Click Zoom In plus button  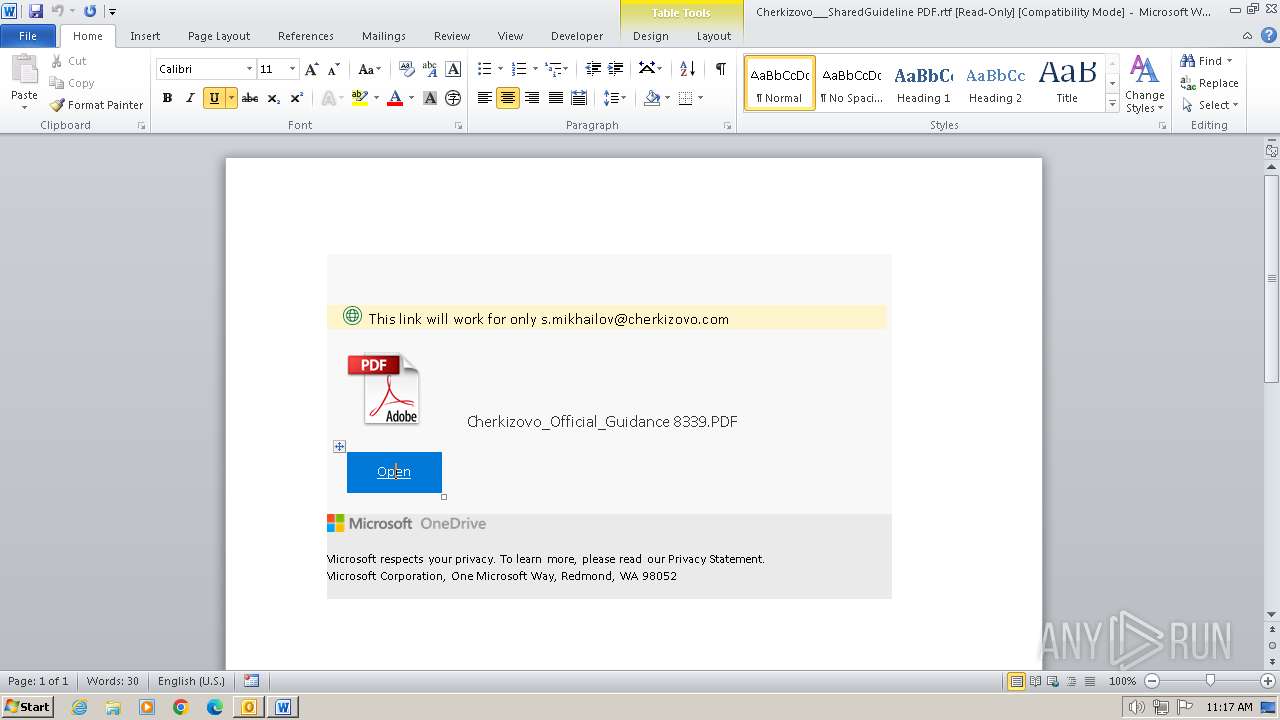pos(1267,681)
